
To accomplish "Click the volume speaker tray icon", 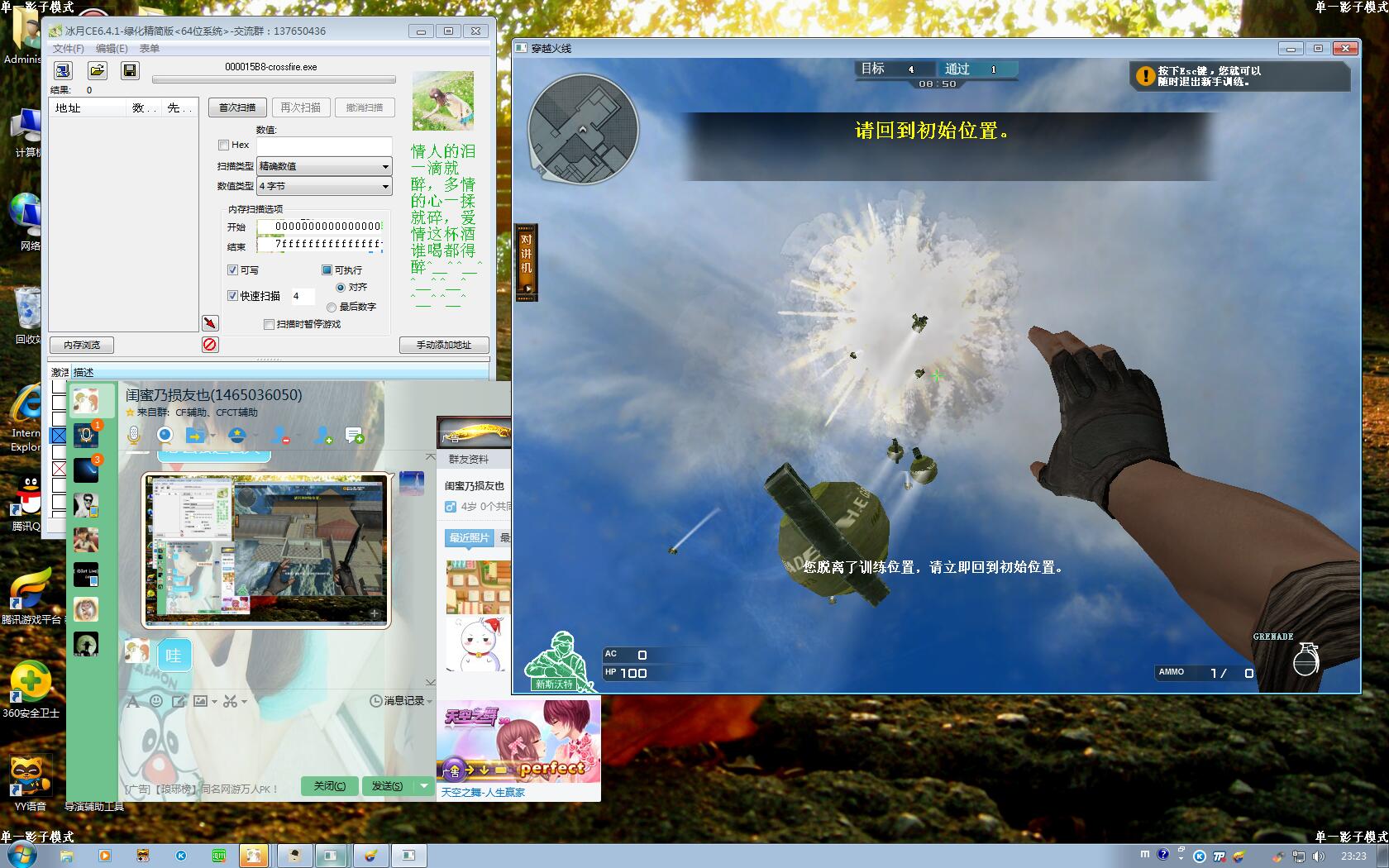I will [x=1318, y=856].
